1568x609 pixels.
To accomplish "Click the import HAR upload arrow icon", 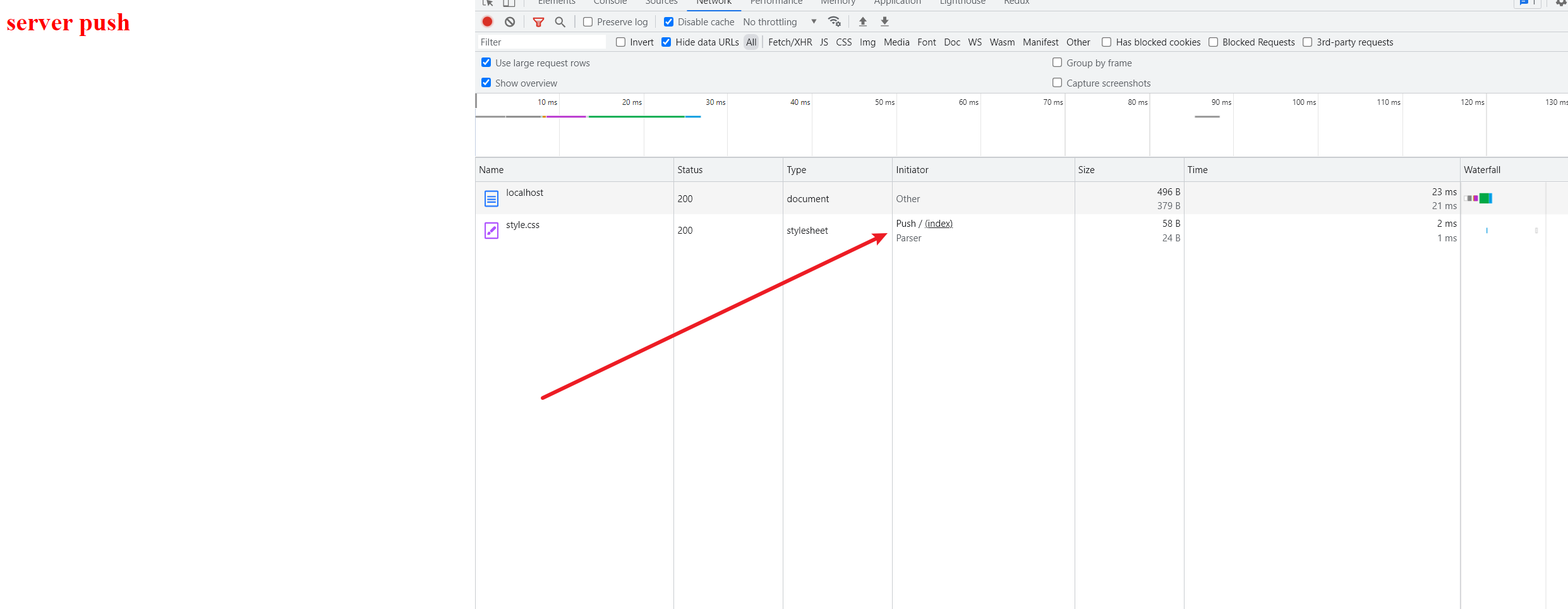I will click(x=863, y=21).
